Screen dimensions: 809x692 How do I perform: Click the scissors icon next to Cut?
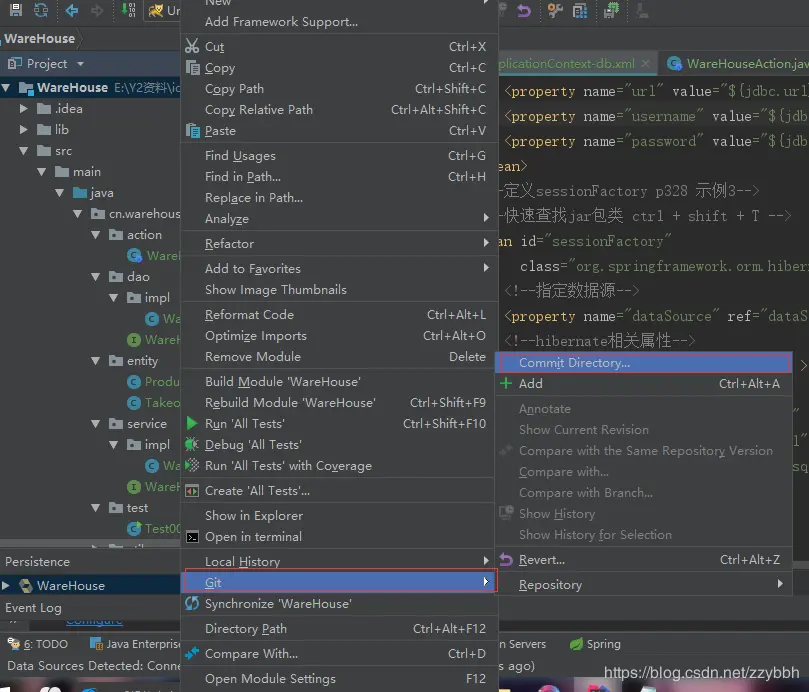192,46
